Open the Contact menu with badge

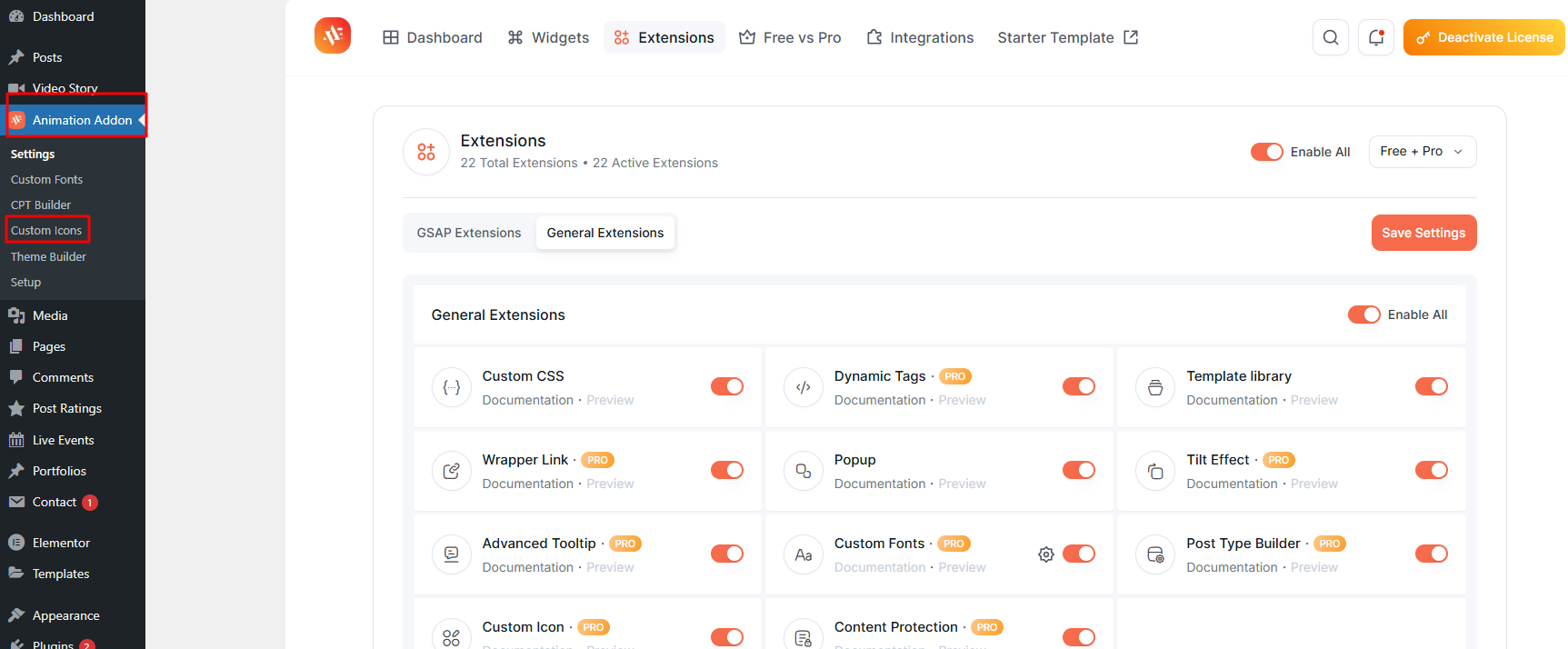pos(73,502)
